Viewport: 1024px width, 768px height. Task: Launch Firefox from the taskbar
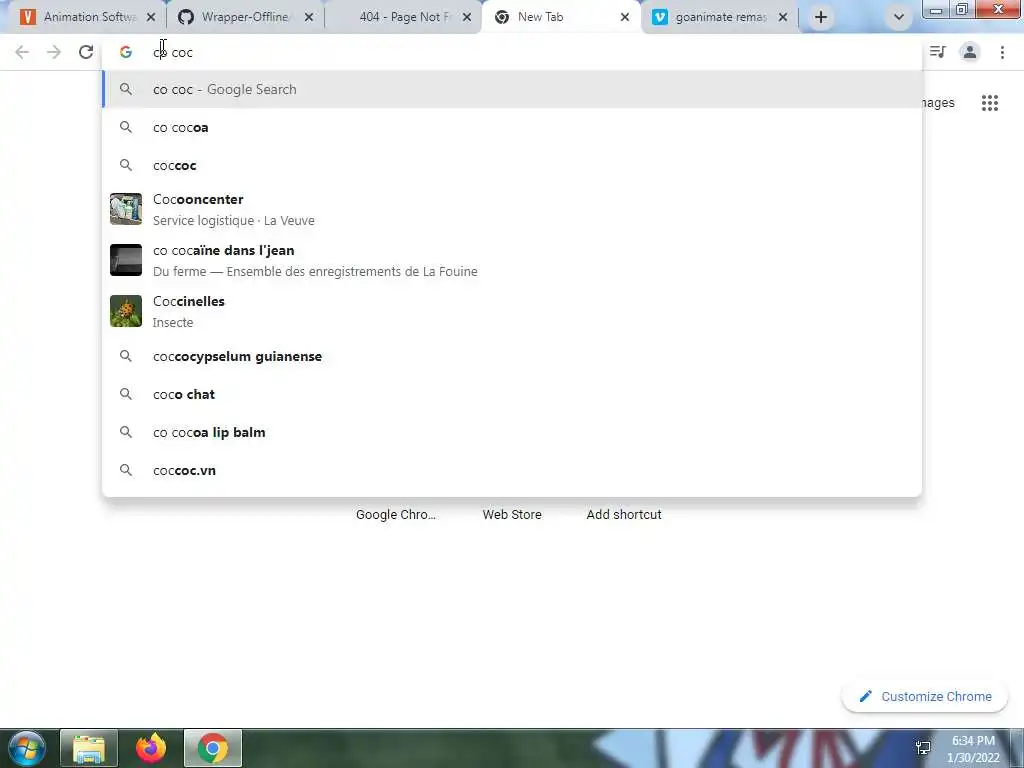[x=151, y=748]
